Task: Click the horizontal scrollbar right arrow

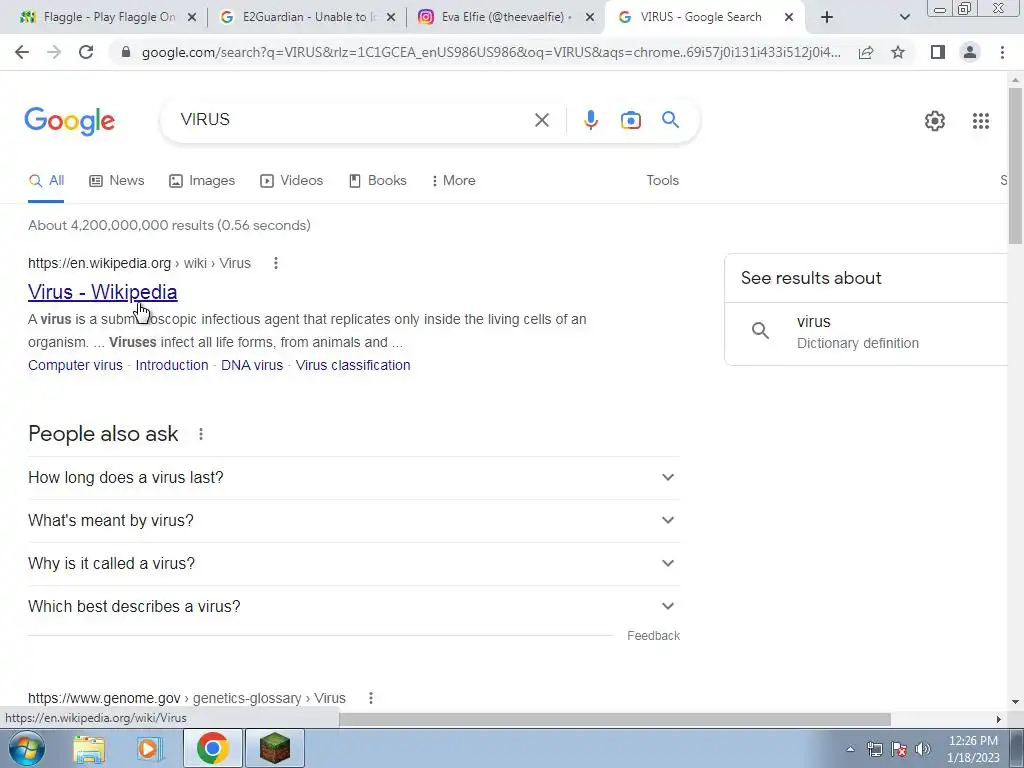Action: pos(998,719)
